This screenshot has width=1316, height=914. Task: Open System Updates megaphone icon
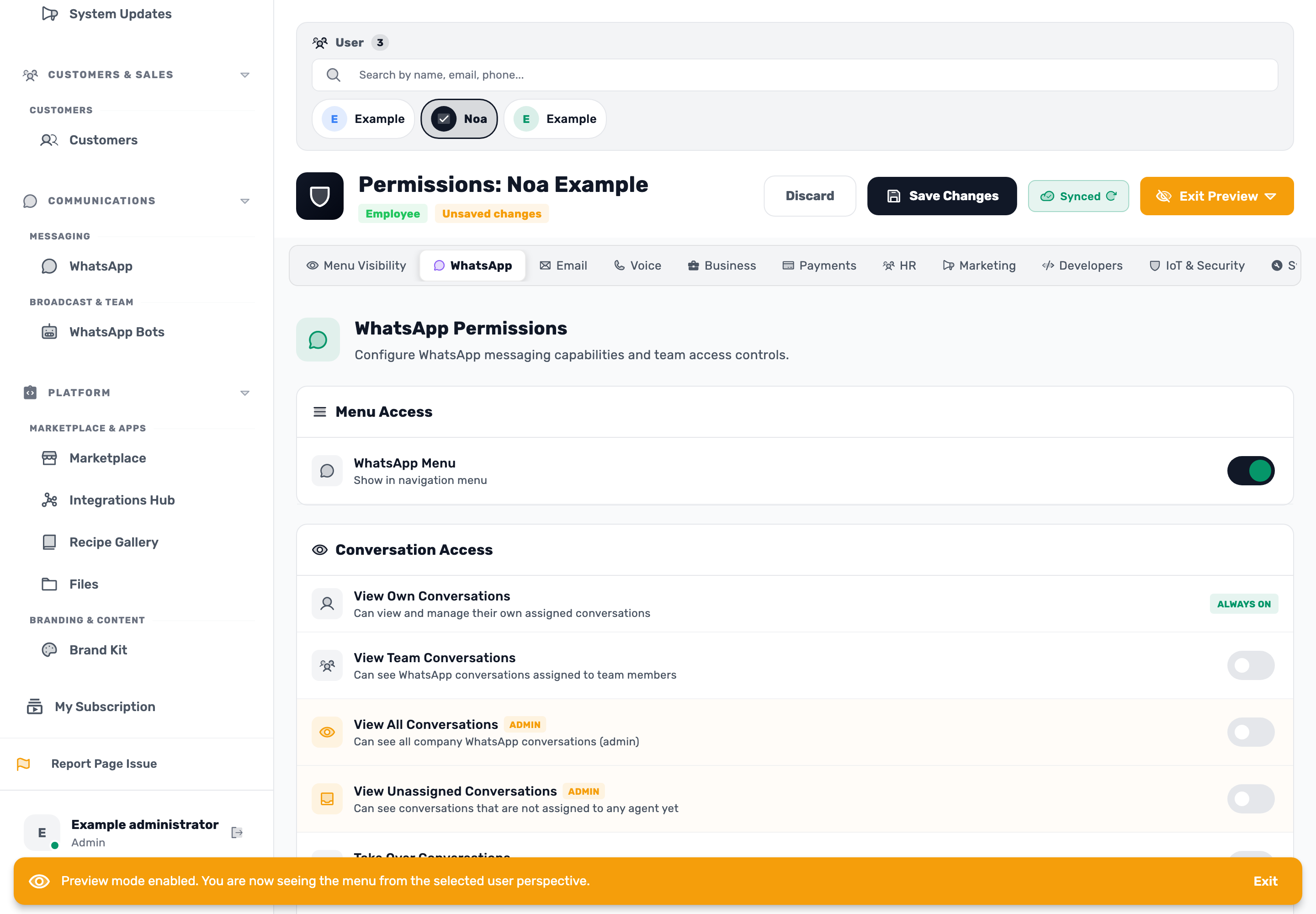point(50,14)
